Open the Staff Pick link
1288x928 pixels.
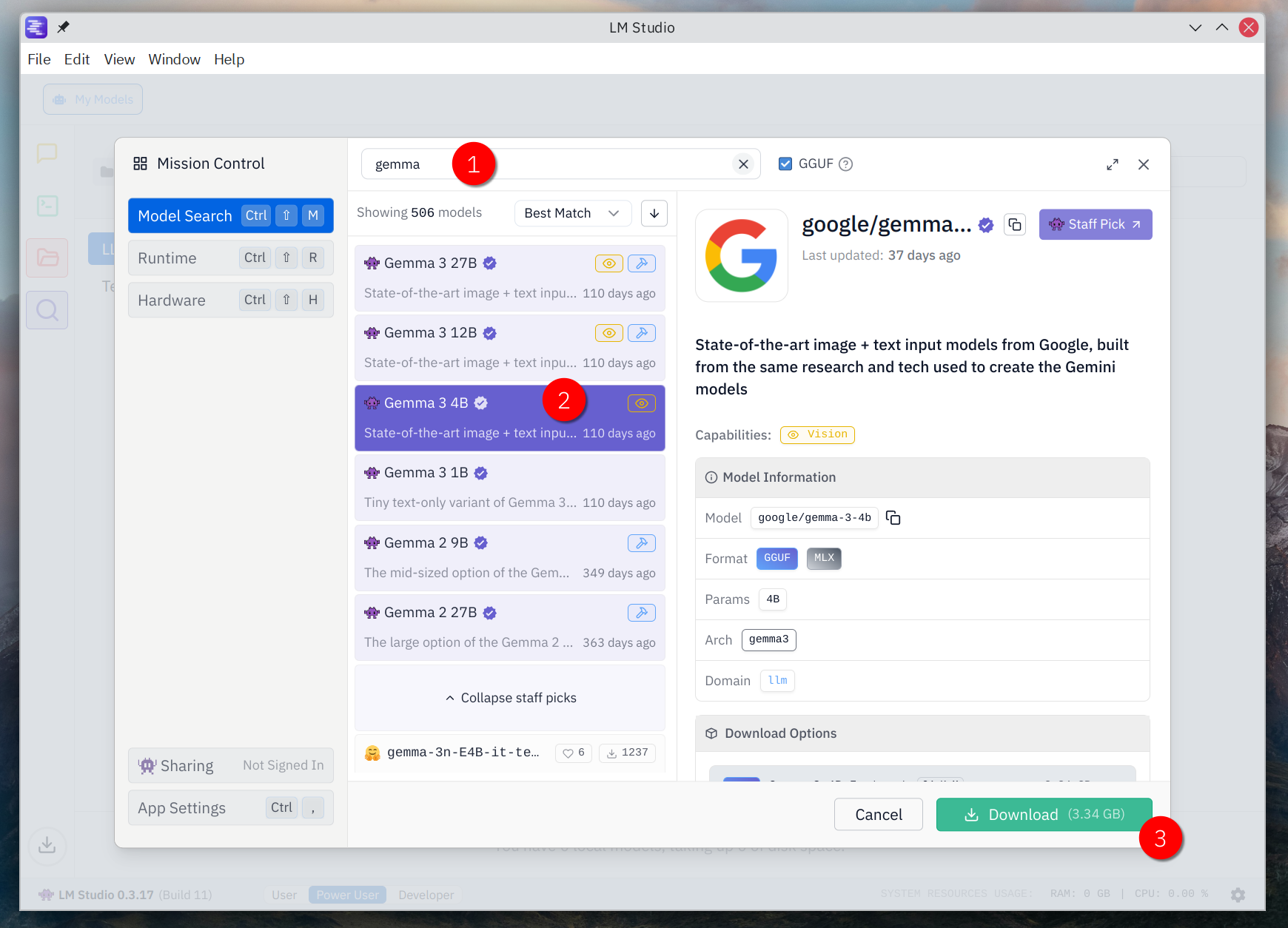pyautogui.click(x=1095, y=224)
